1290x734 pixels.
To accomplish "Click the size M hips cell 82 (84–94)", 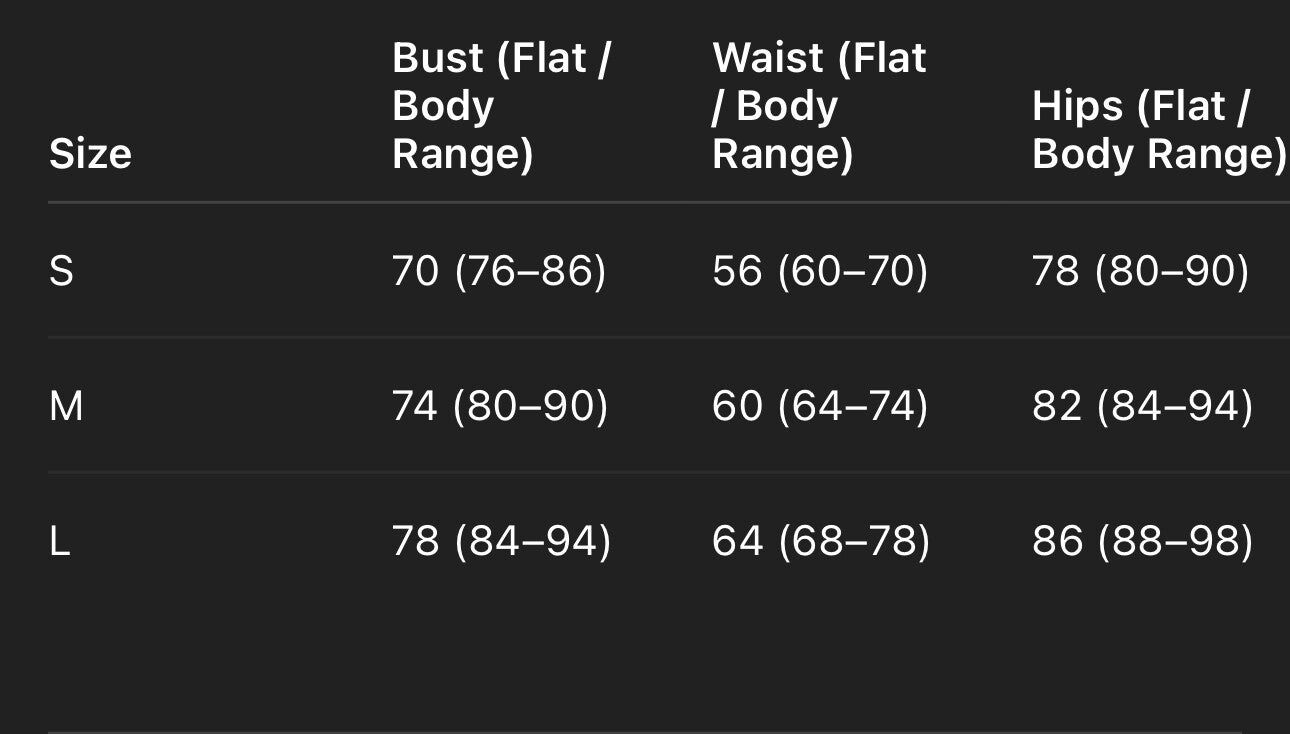I will click(1142, 406).
